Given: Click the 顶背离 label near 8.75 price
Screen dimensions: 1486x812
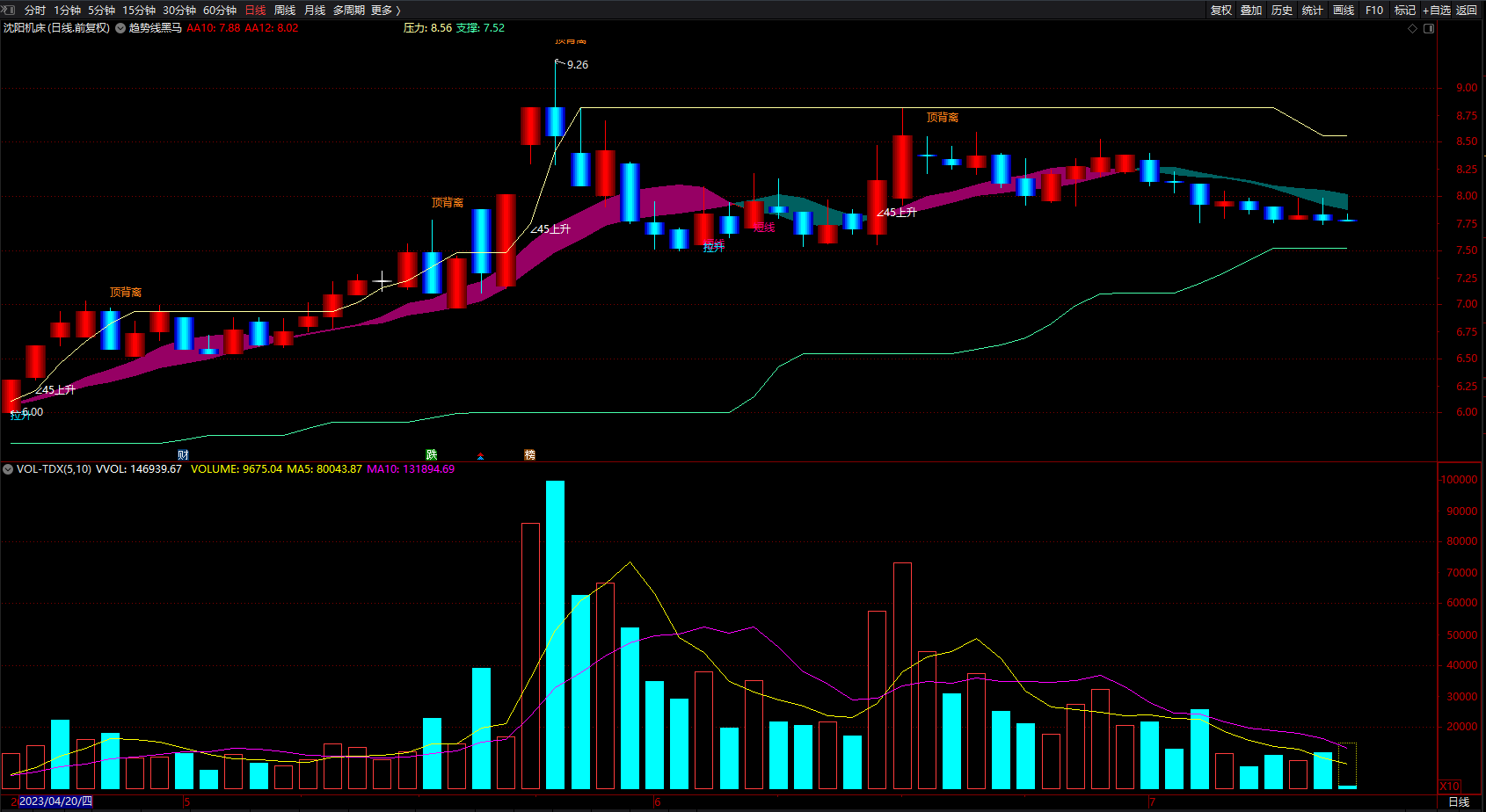Looking at the screenshot, I should tap(943, 118).
